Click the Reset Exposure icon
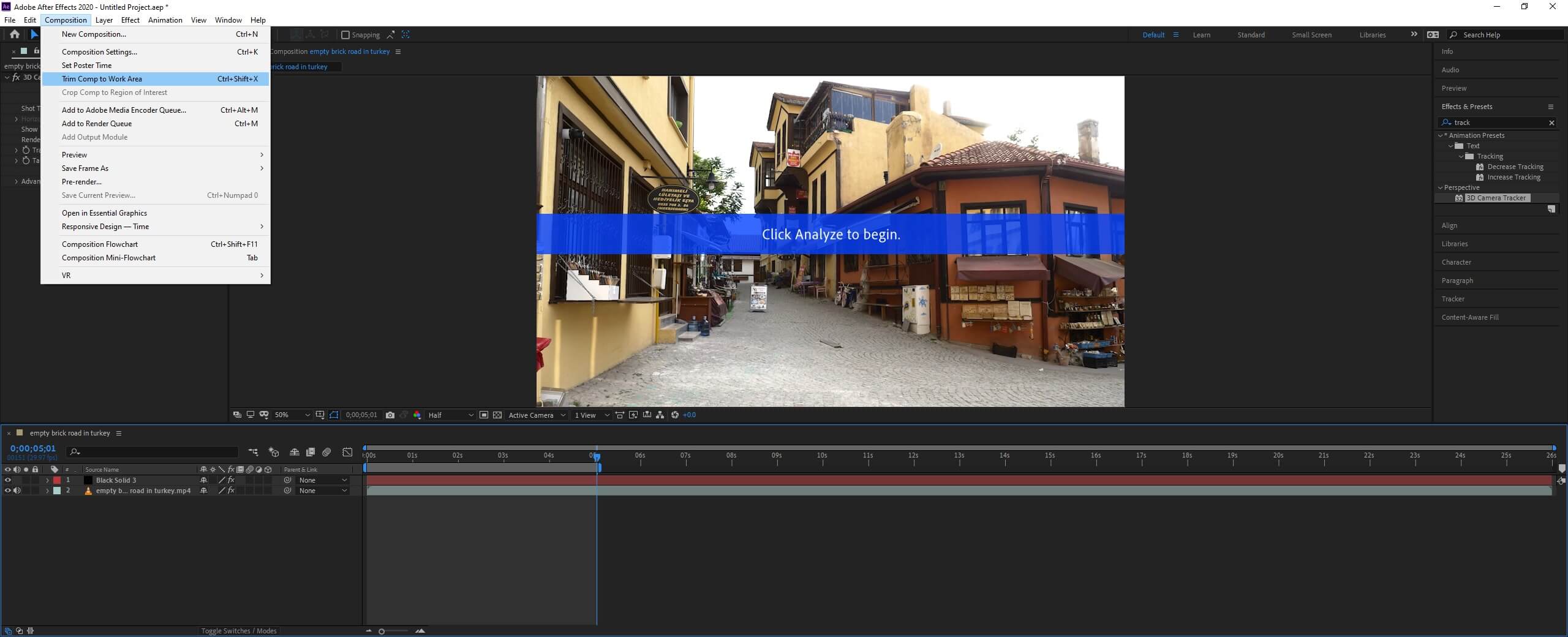The width and height of the screenshot is (1568, 637). click(x=674, y=415)
